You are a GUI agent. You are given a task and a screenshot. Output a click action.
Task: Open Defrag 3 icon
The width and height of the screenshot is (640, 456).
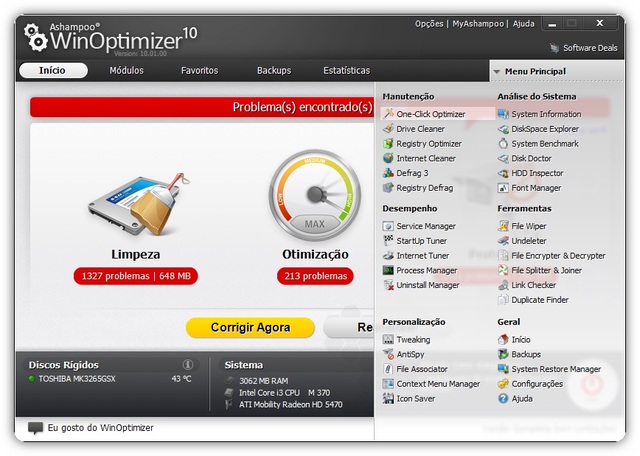(x=389, y=173)
